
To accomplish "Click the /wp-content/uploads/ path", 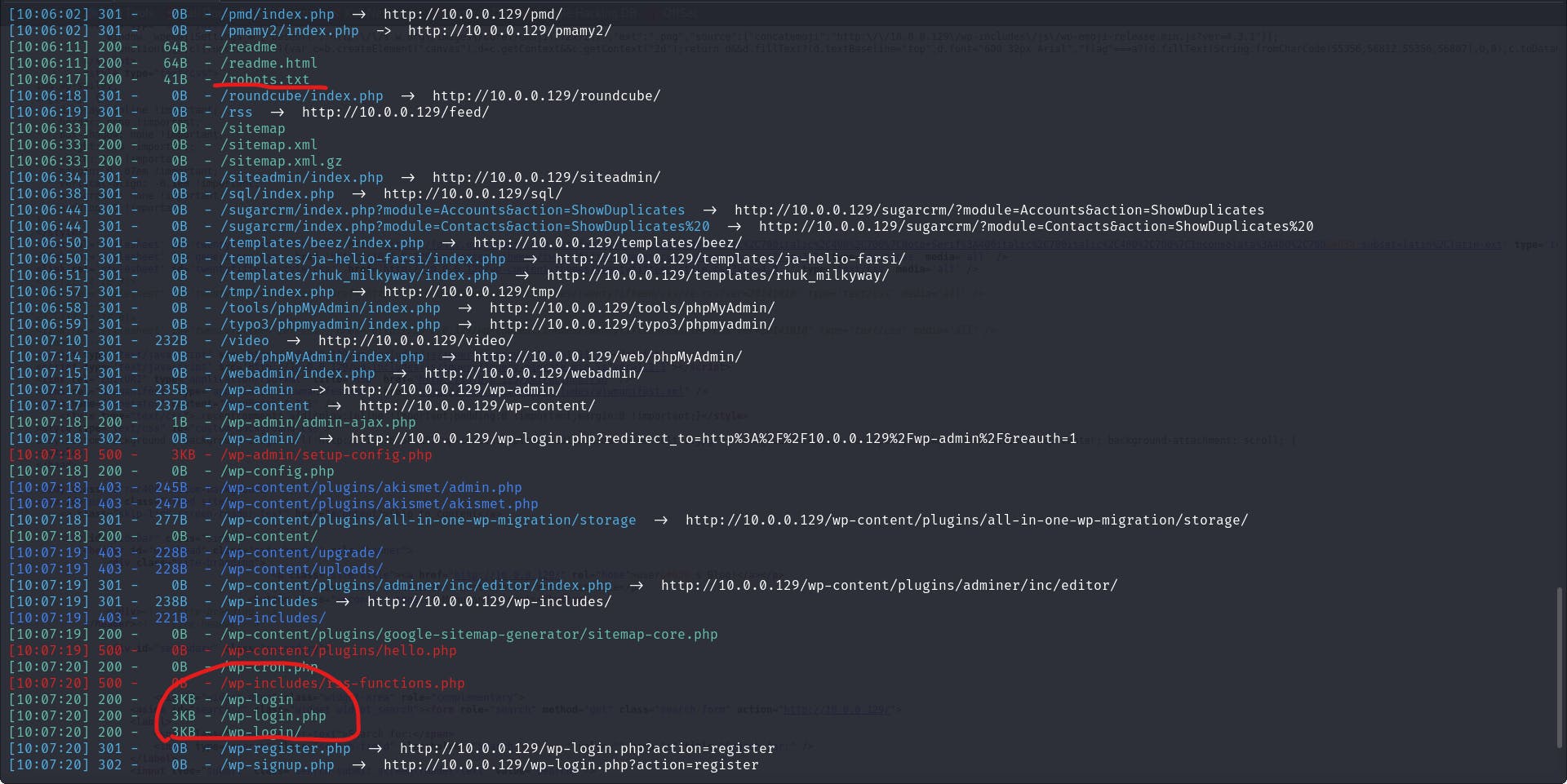I will [x=302, y=569].
